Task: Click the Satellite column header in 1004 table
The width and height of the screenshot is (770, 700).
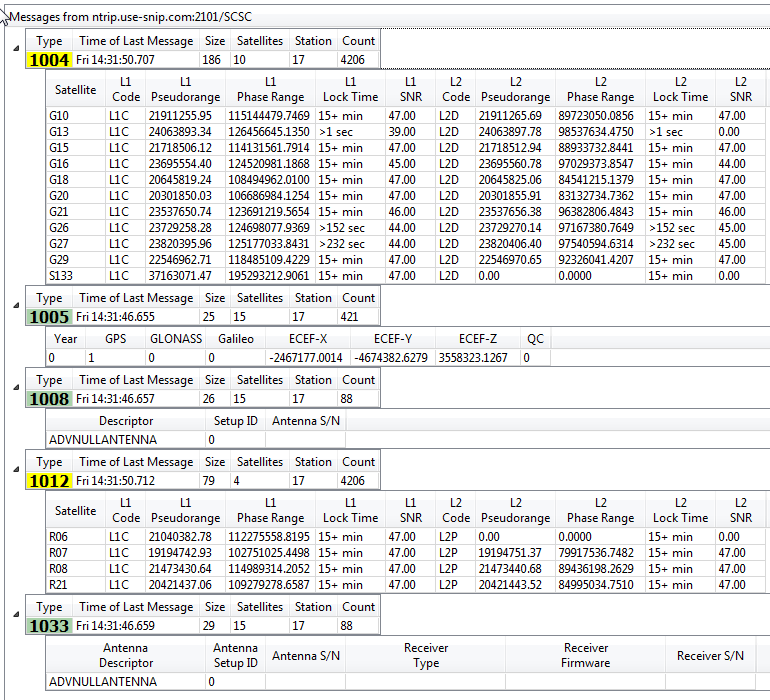Action: [76, 89]
